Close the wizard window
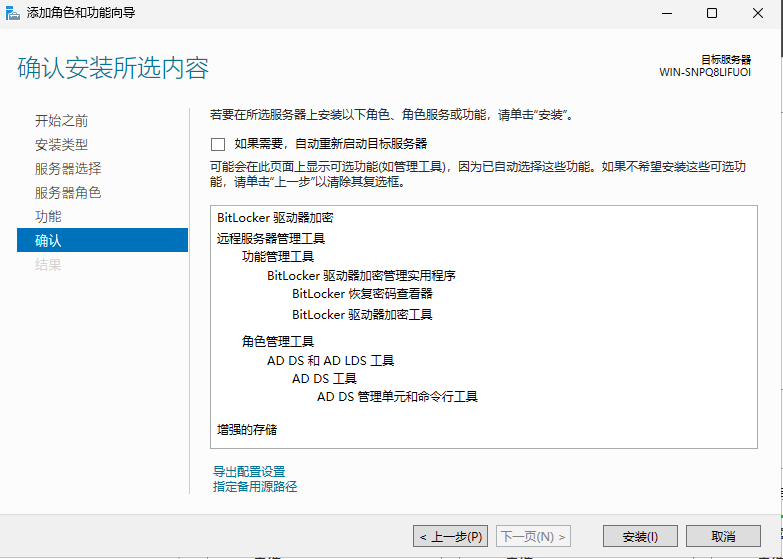 (x=758, y=13)
